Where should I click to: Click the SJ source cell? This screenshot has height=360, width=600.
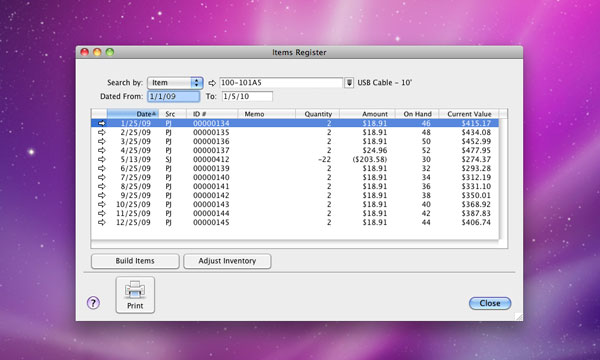coord(168,160)
